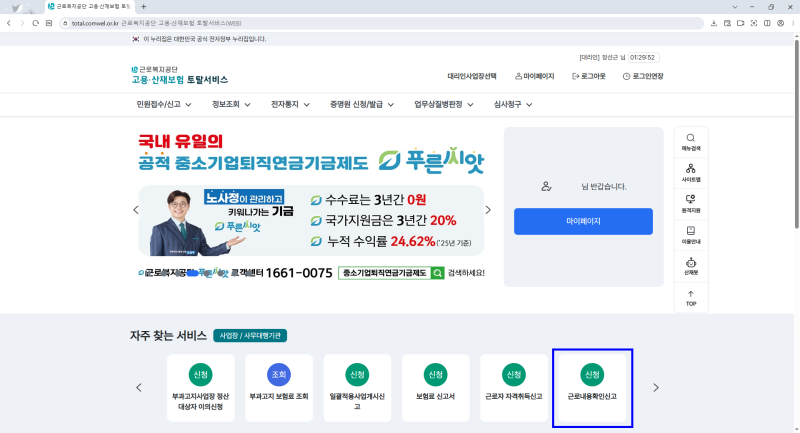The width and height of the screenshot is (800, 433).
Task: Open the 마이페이지 link in the header
Action: [534, 76]
